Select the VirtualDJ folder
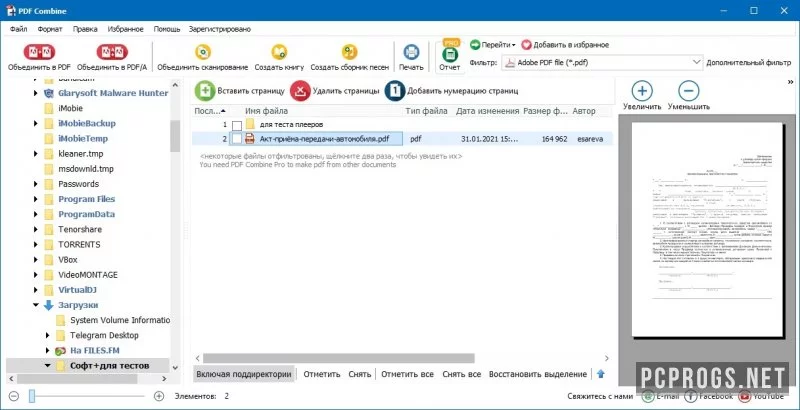The height and width of the screenshot is (410, 800). point(78,290)
